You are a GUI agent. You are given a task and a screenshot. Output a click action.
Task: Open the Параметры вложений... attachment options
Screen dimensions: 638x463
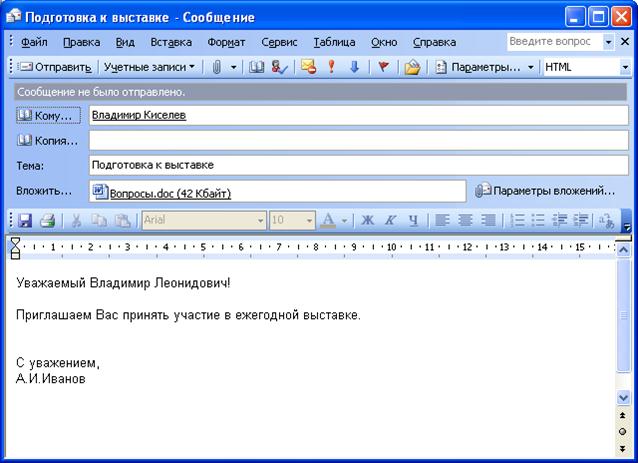coord(545,191)
